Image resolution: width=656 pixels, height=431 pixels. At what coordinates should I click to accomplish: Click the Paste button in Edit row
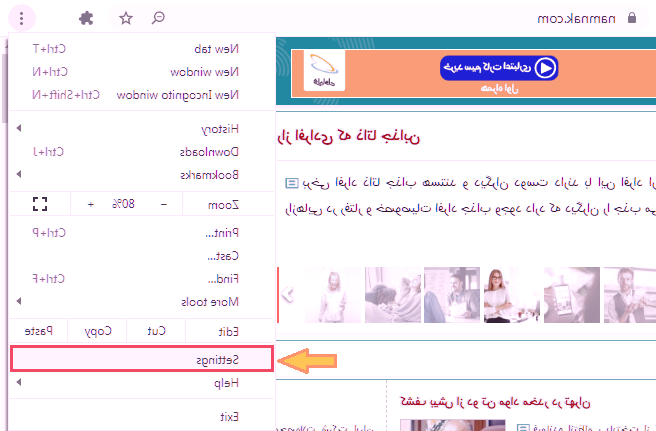click(38, 331)
